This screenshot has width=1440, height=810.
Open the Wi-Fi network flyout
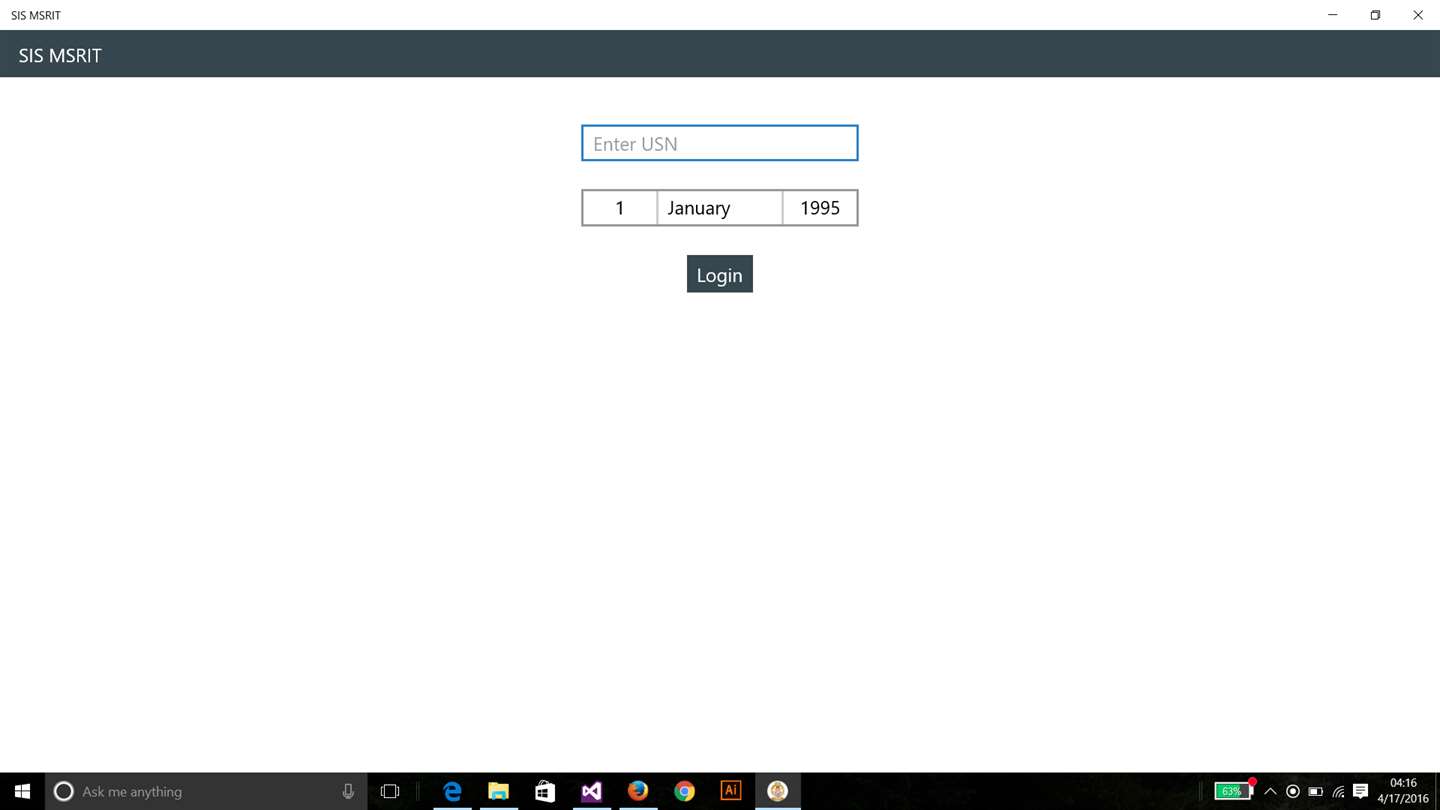point(1338,791)
